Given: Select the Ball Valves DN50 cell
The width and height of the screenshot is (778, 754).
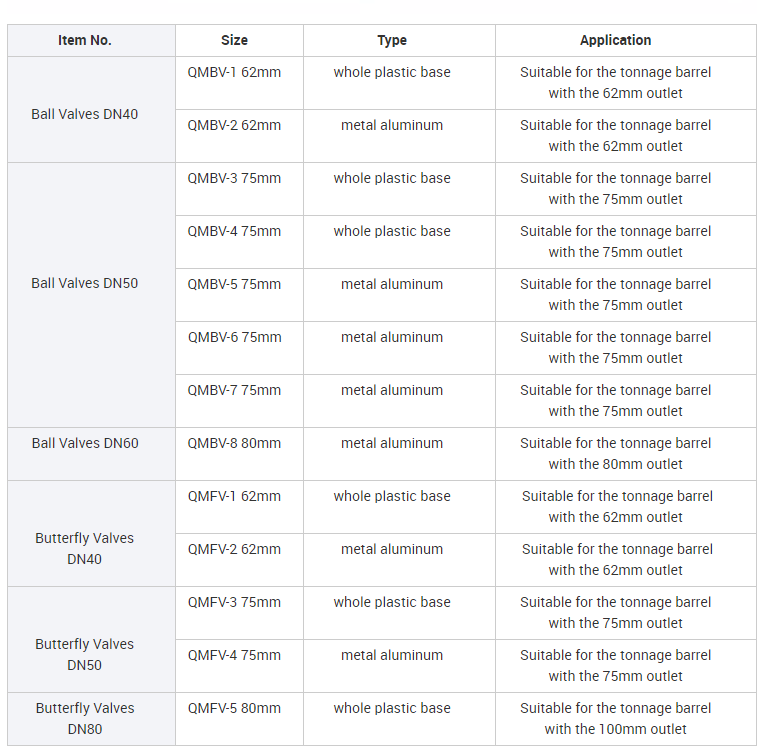Looking at the screenshot, I should point(85,283).
